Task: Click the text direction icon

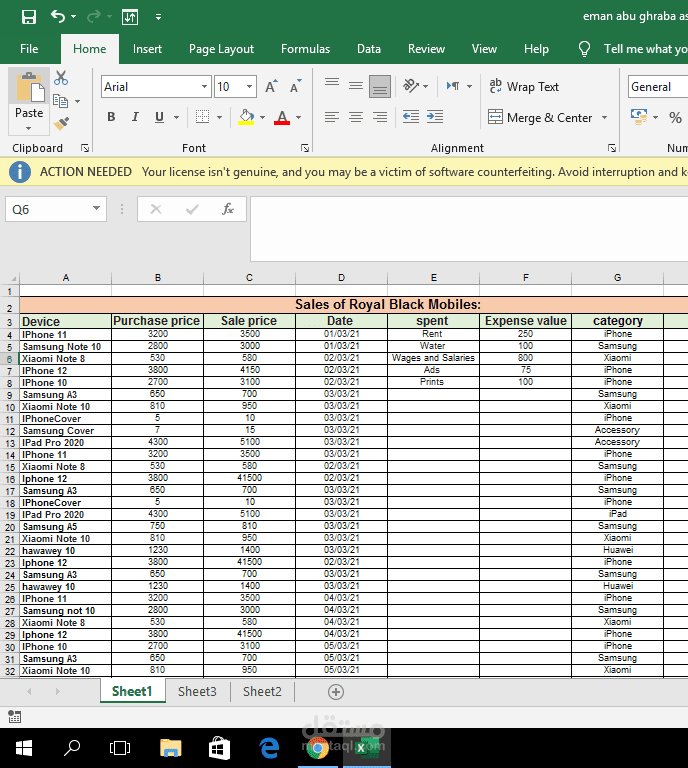Action: tap(453, 86)
